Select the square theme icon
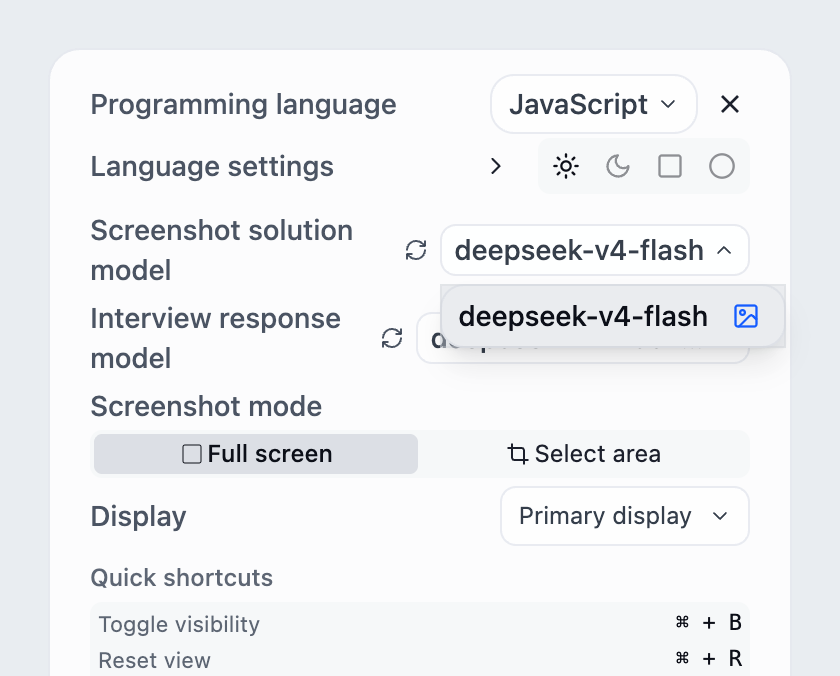The height and width of the screenshot is (676, 840). pyautogui.click(x=670, y=166)
